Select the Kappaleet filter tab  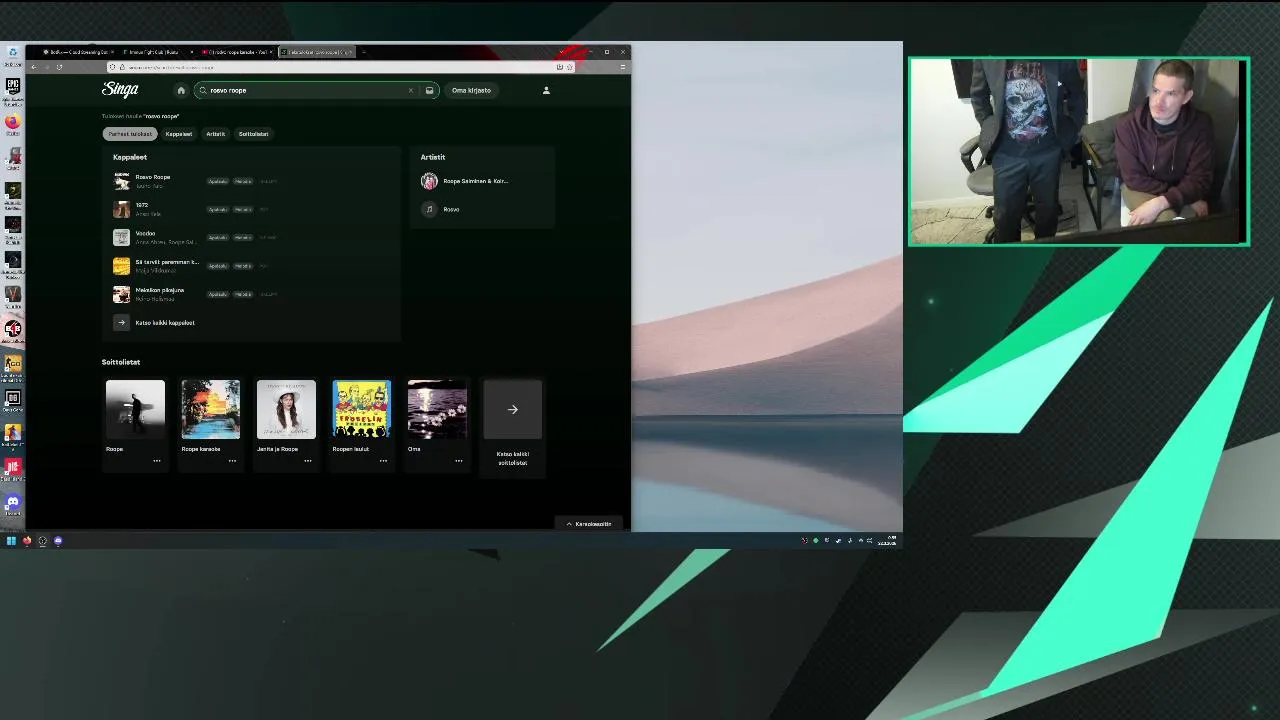tap(178, 134)
